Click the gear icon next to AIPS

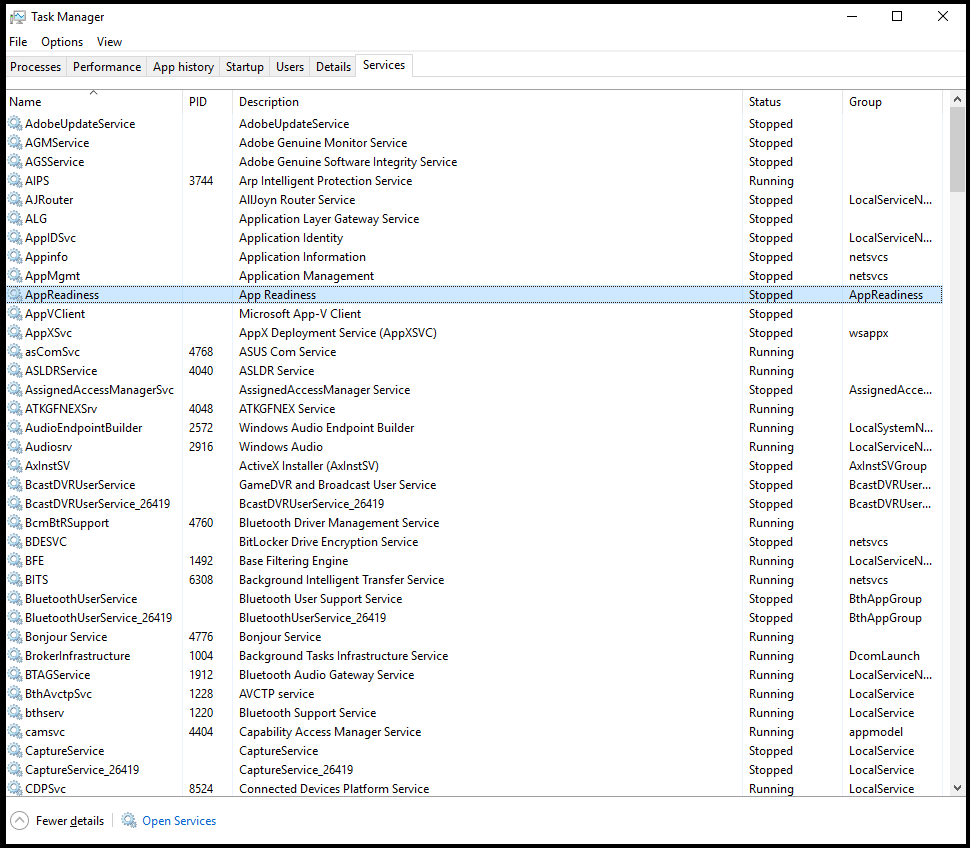[14, 180]
